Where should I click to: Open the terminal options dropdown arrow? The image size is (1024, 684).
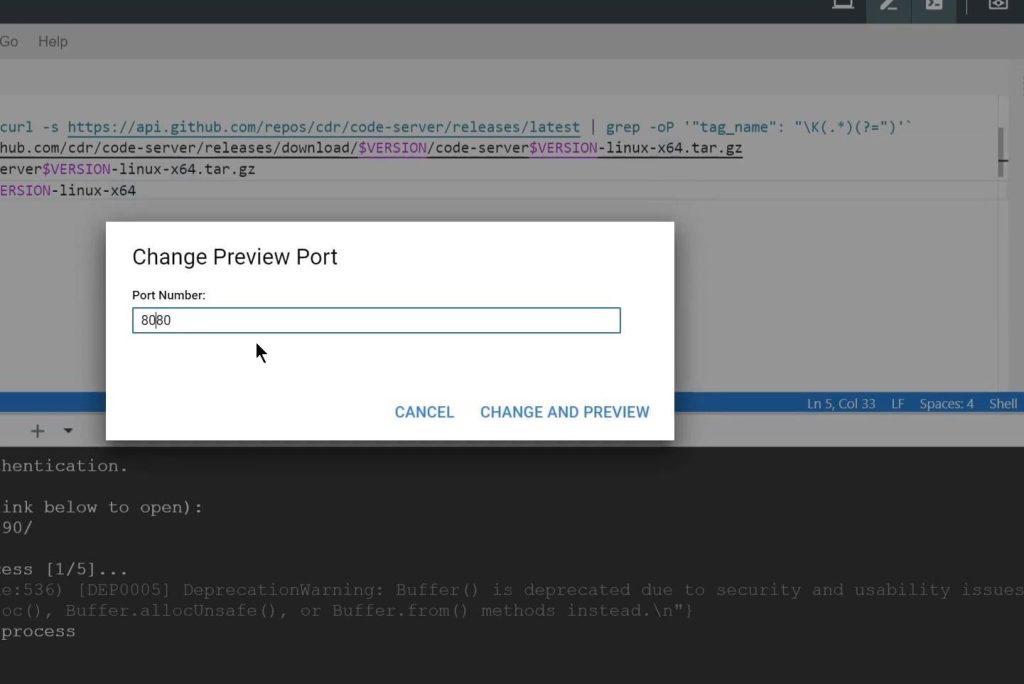pos(67,430)
